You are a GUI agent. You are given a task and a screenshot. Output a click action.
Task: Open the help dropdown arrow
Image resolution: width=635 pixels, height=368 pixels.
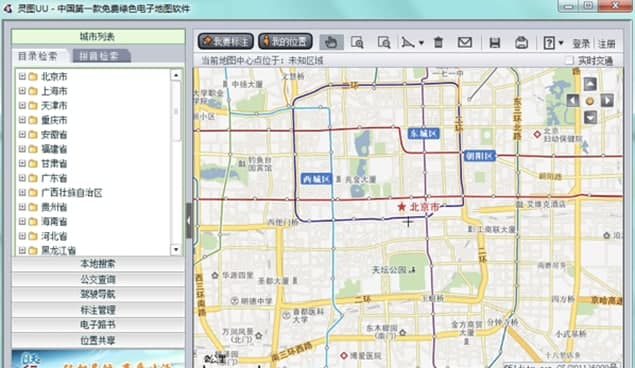click(561, 43)
